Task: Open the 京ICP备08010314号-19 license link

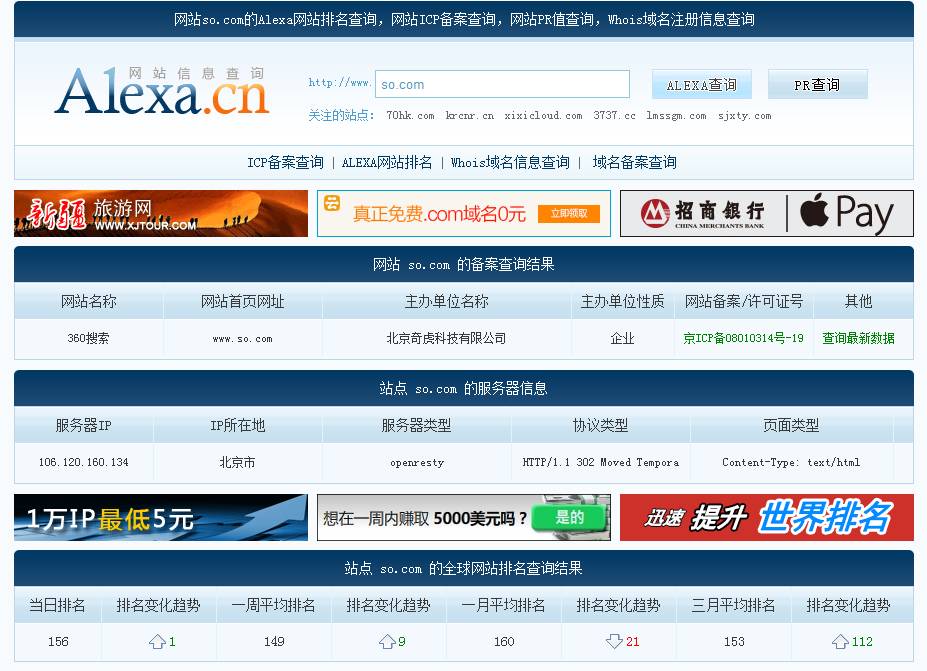Action: tap(743, 338)
